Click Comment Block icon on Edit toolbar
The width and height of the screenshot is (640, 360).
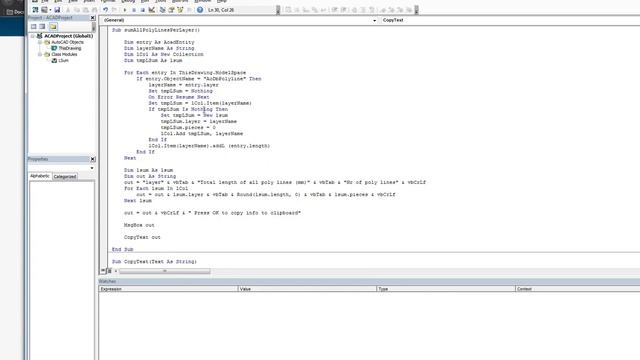[x=363, y=10]
